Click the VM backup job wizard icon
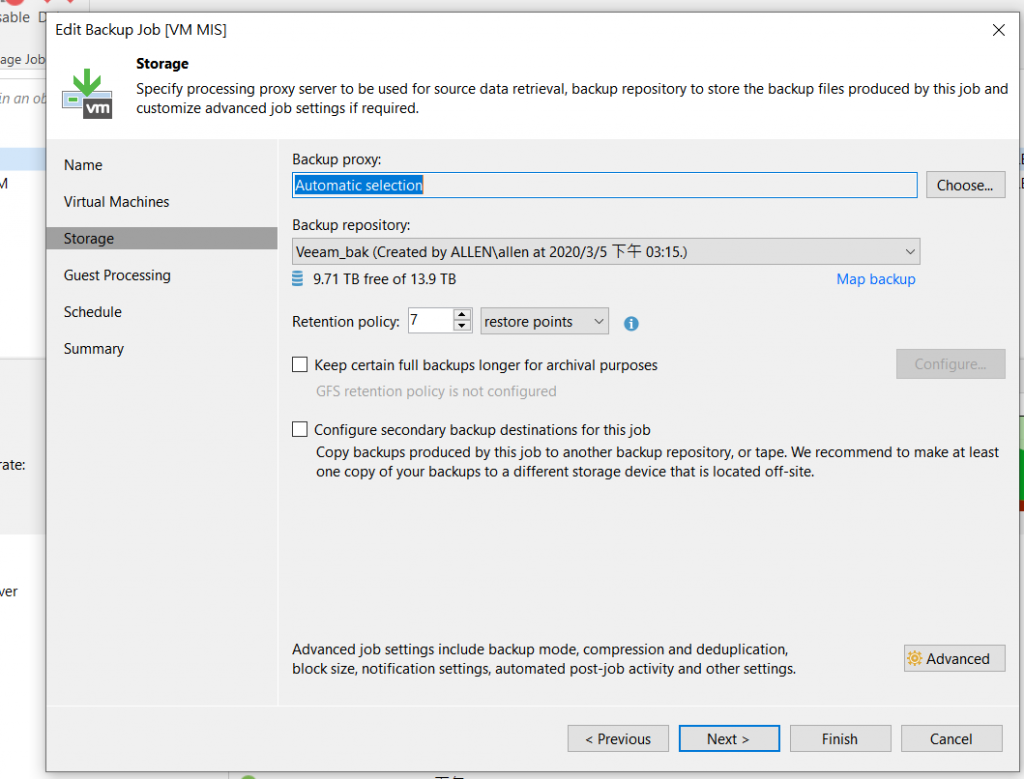 (x=88, y=94)
